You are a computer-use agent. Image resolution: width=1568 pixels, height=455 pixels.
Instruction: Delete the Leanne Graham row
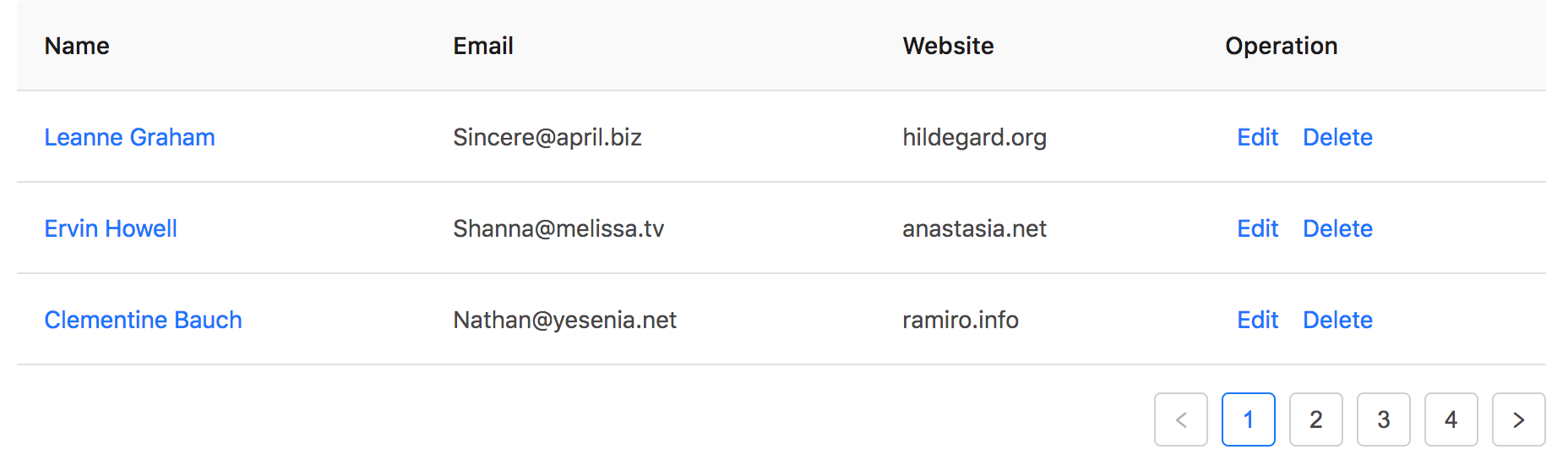point(1337,137)
